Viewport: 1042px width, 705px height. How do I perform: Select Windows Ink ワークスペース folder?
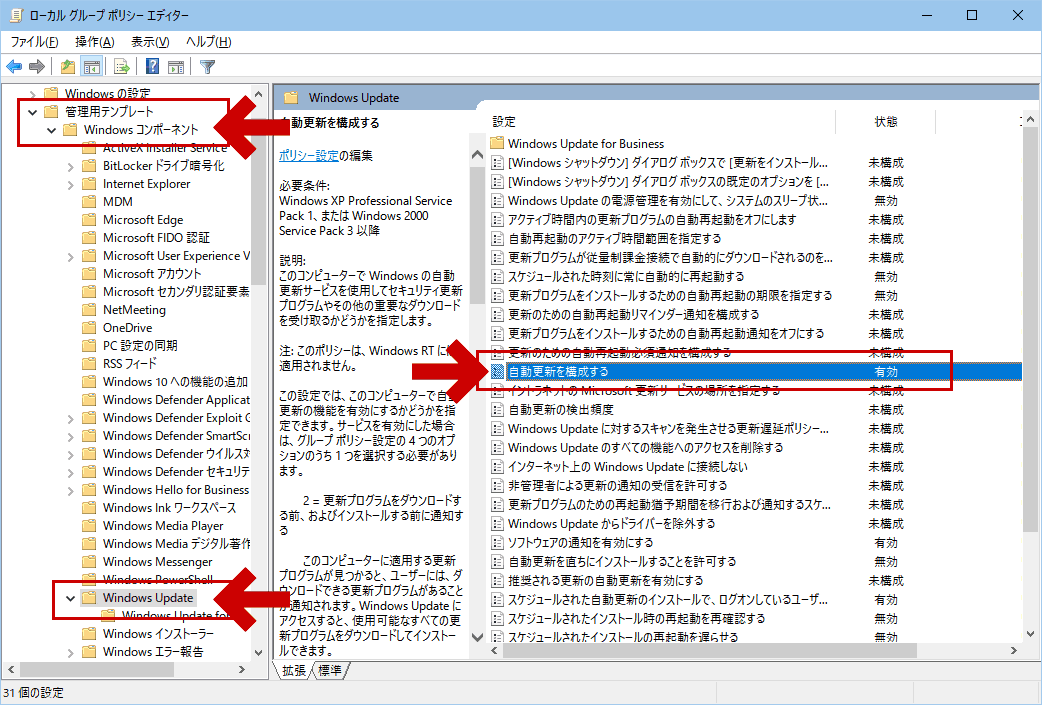[x=169, y=508]
